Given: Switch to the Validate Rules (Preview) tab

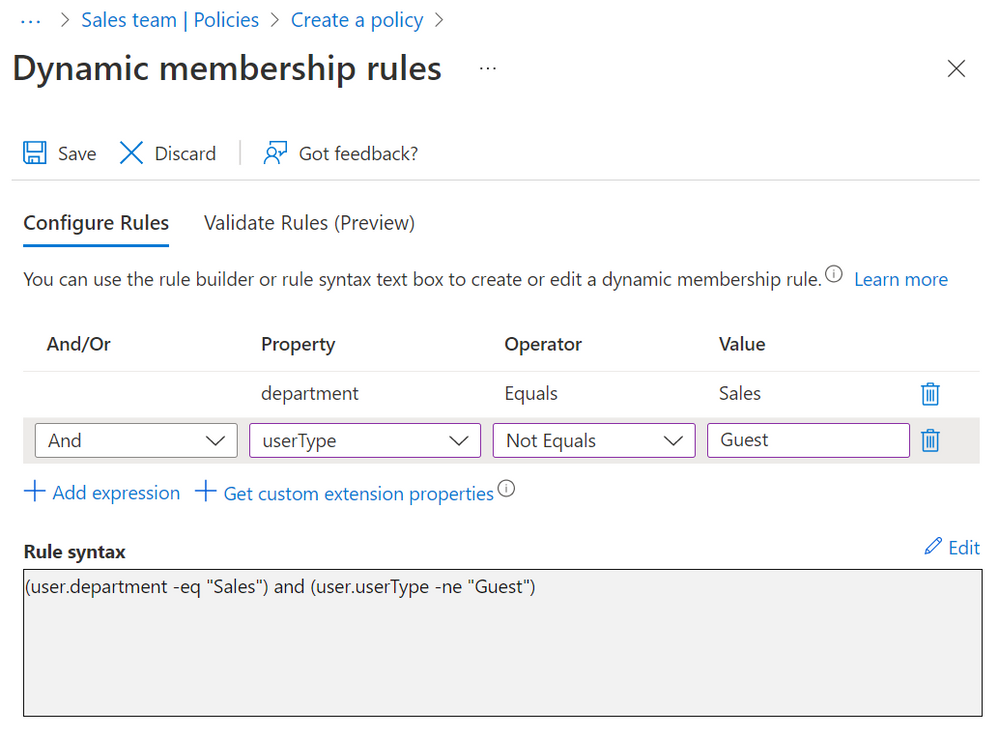Looking at the screenshot, I should point(308,222).
